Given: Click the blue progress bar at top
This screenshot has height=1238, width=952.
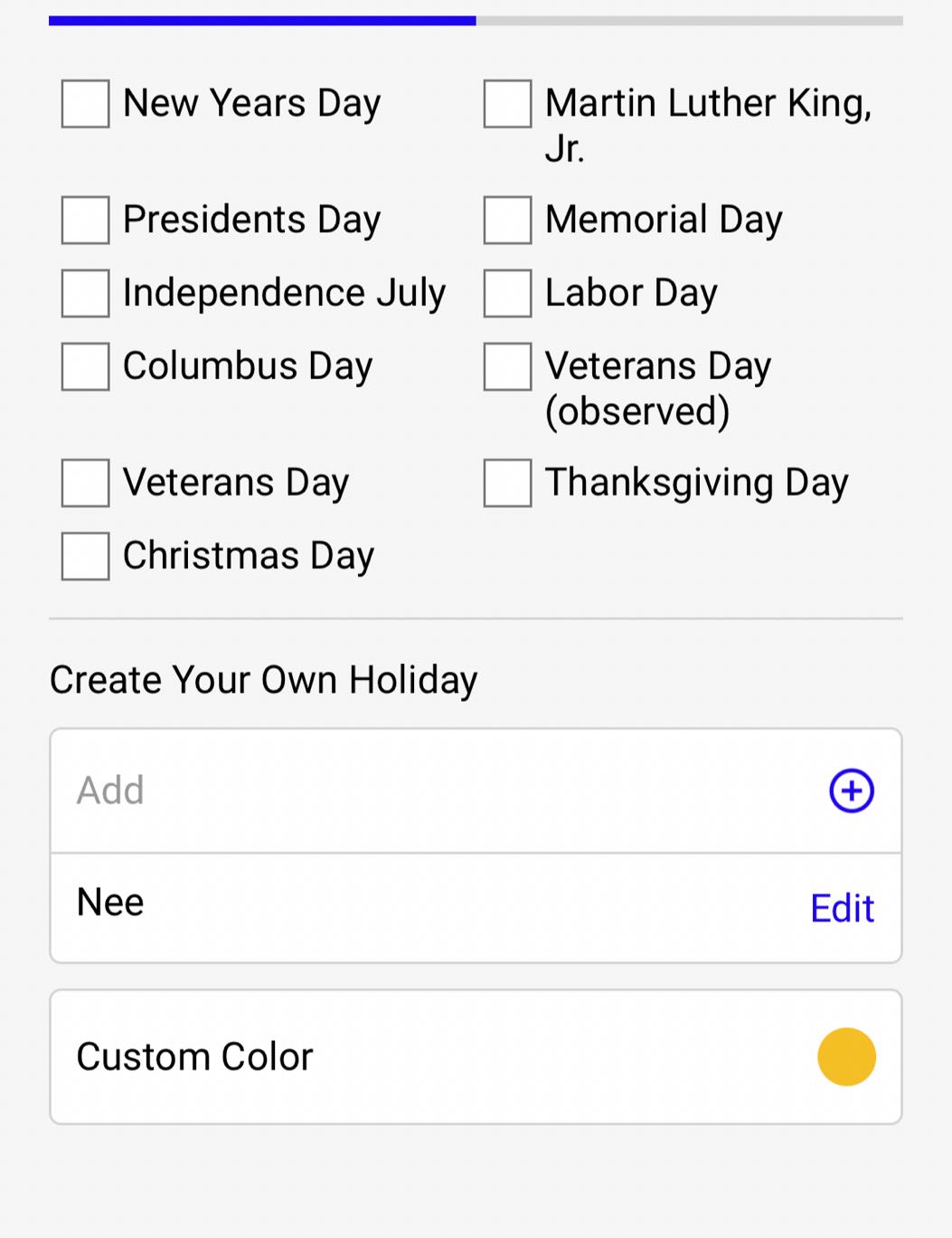Looking at the screenshot, I should coord(262,20).
